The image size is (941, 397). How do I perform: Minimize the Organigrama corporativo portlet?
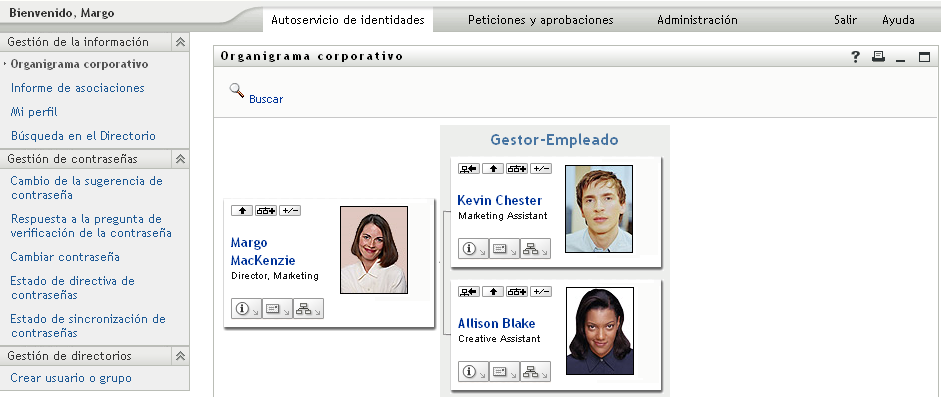pyautogui.click(x=900, y=61)
